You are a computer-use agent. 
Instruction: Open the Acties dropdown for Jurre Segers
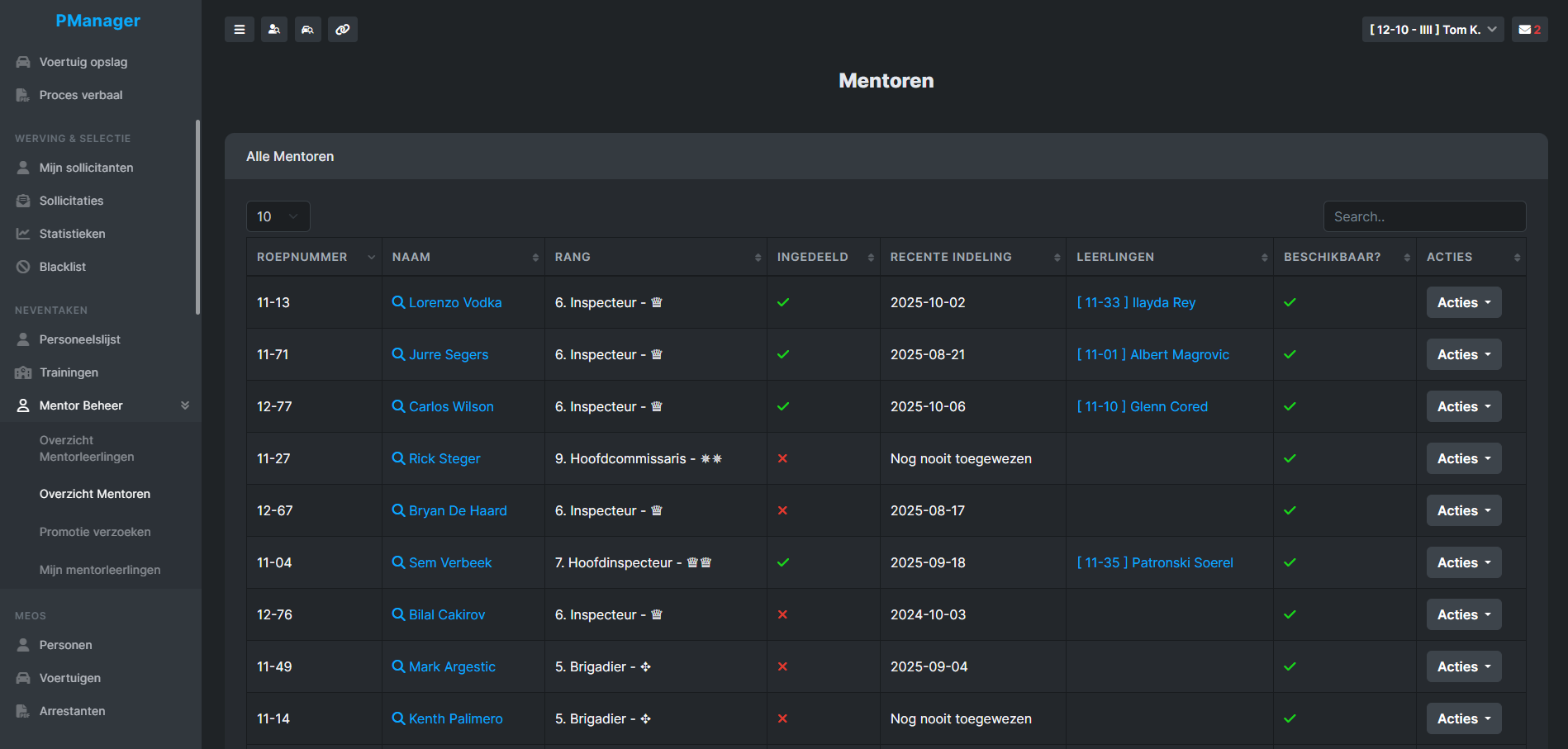point(1462,353)
